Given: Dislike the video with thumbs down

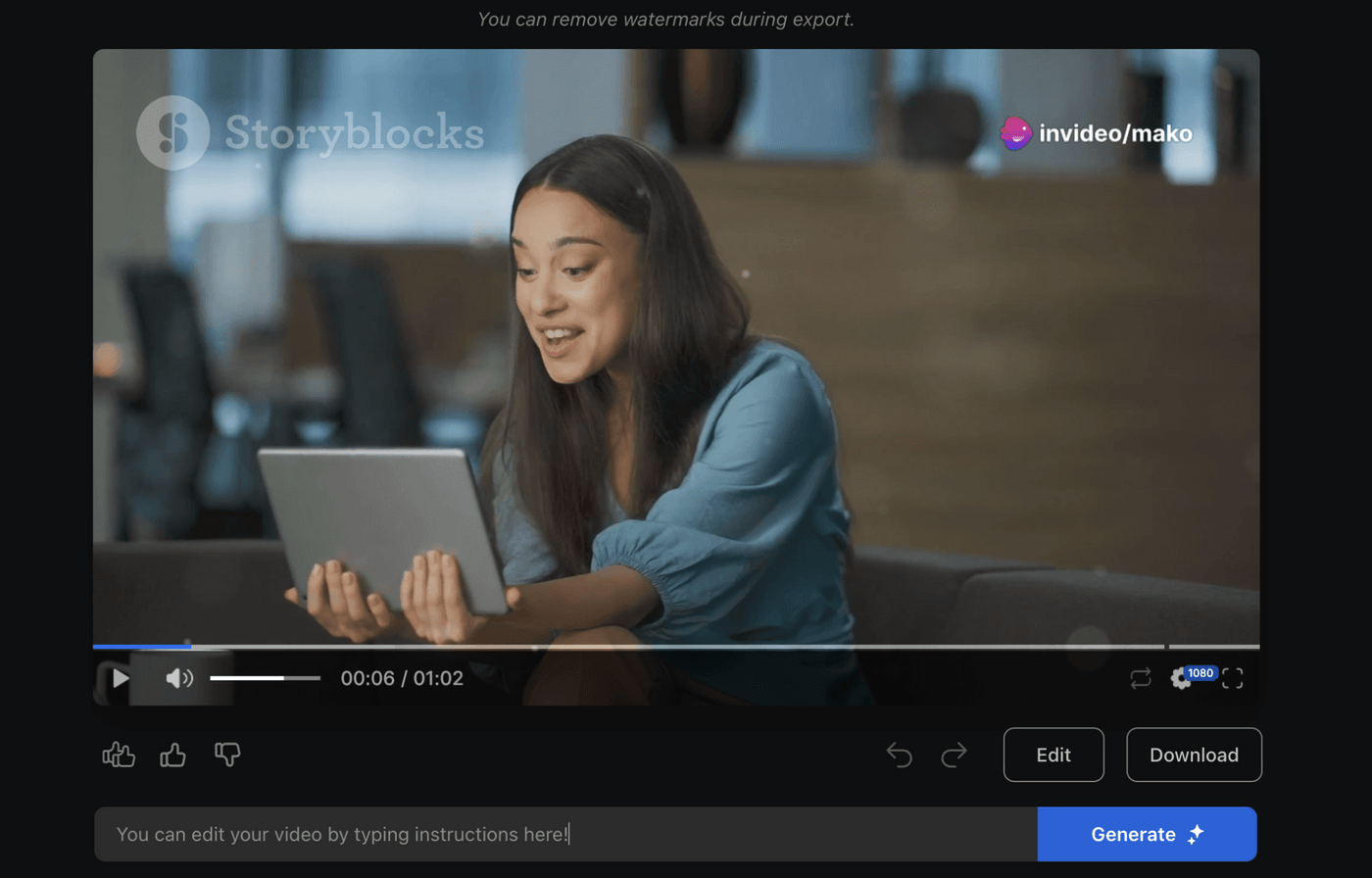Looking at the screenshot, I should 228,755.
